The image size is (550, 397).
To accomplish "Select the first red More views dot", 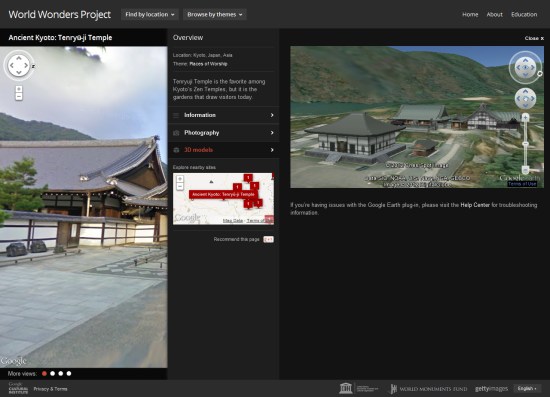I will click(x=44, y=374).
